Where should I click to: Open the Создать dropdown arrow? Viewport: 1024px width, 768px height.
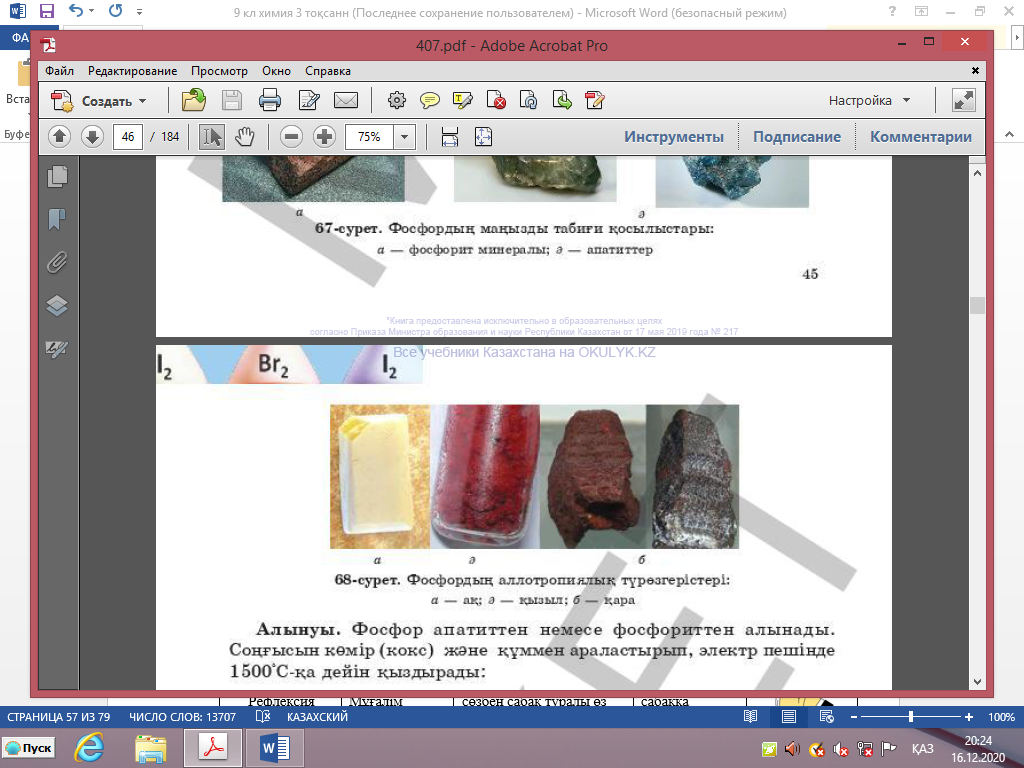143,101
